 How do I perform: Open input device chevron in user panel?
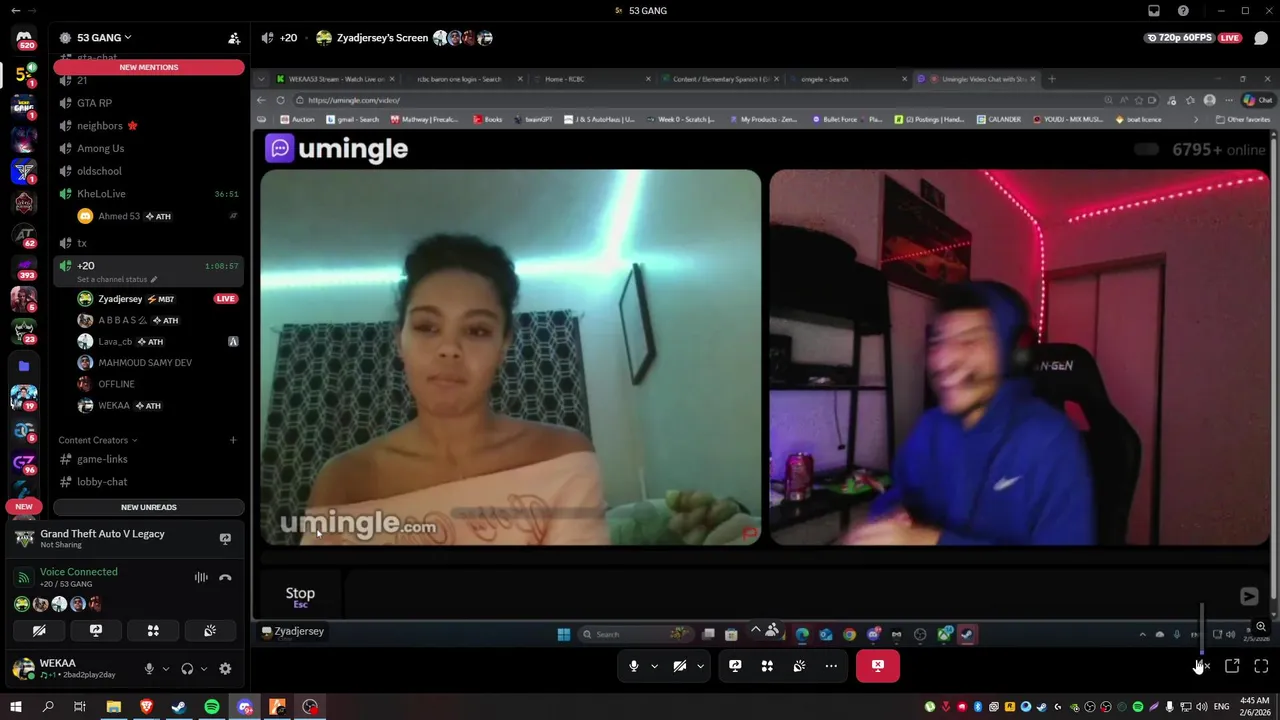coord(166,669)
